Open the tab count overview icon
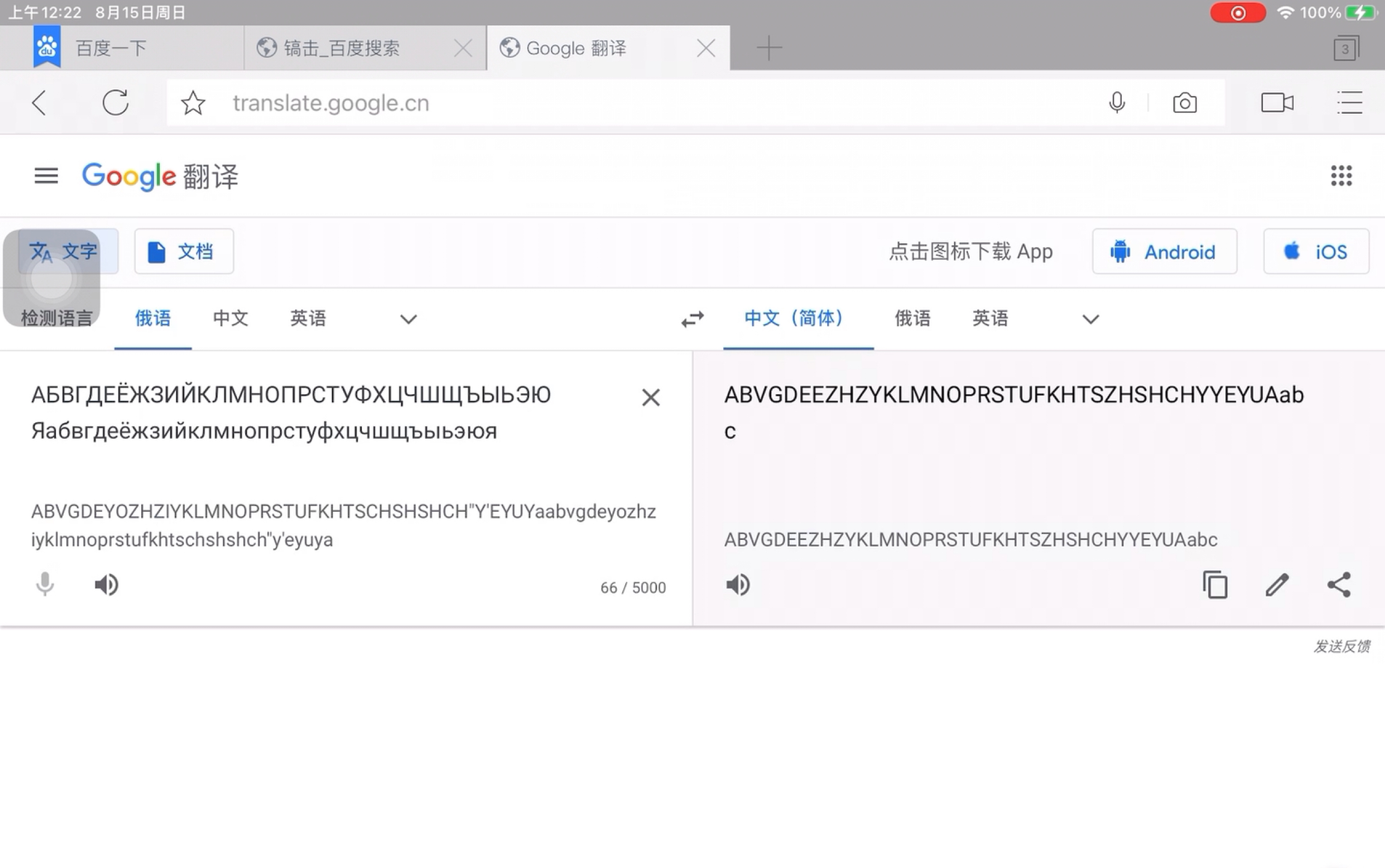This screenshot has height=868, width=1385. (1346, 48)
